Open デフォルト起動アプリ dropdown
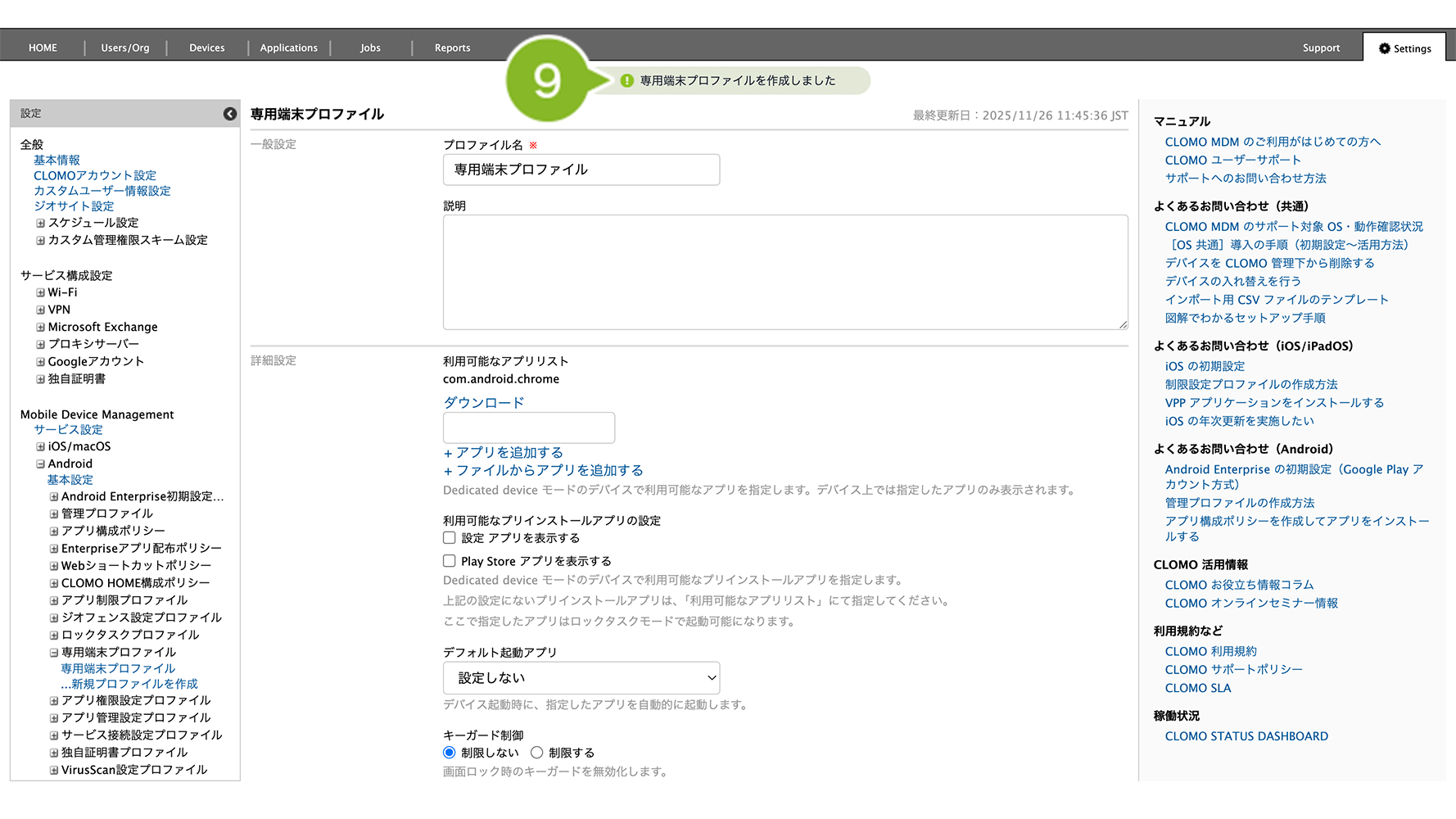This screenshot has width=1456, height=819. [581, 678]
